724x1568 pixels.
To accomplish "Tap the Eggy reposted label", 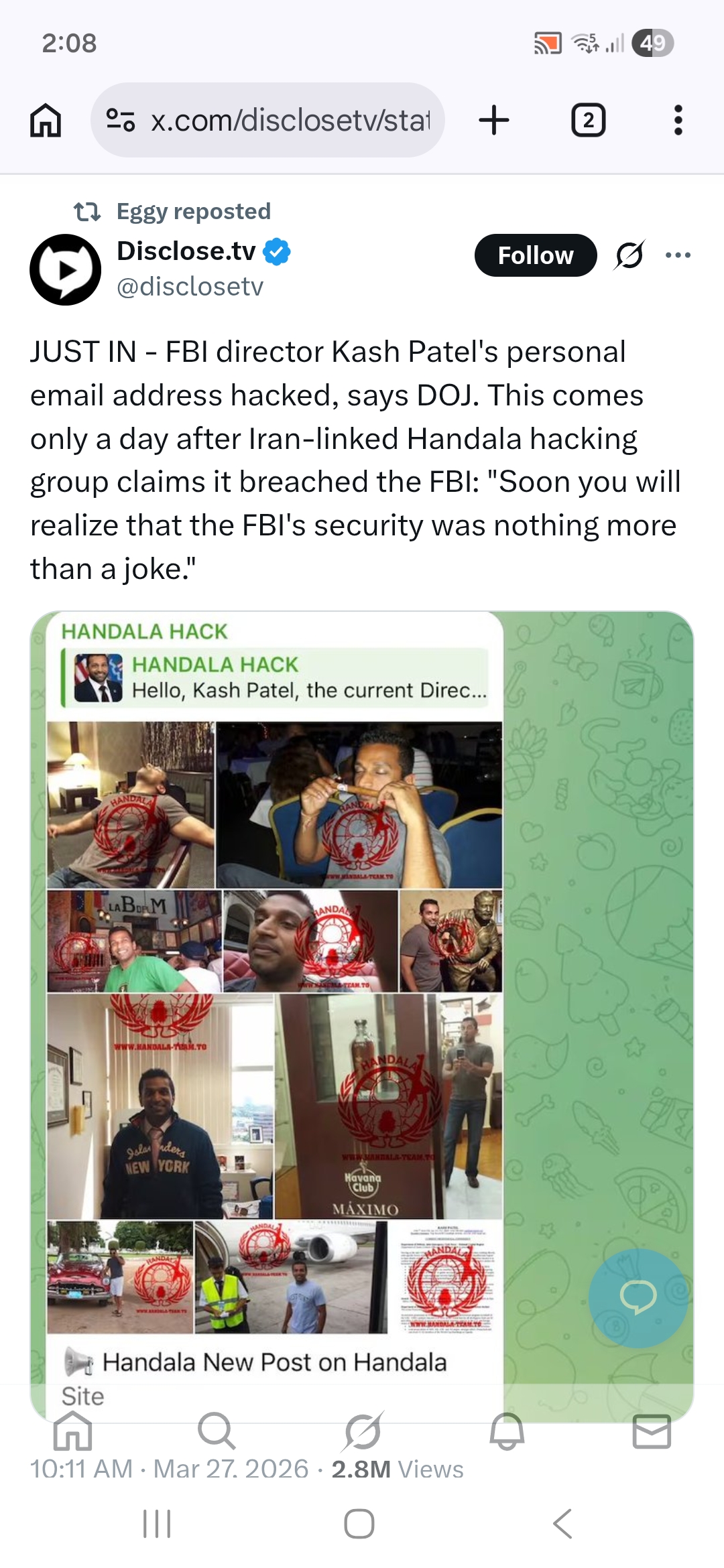I will pos(193,212).
